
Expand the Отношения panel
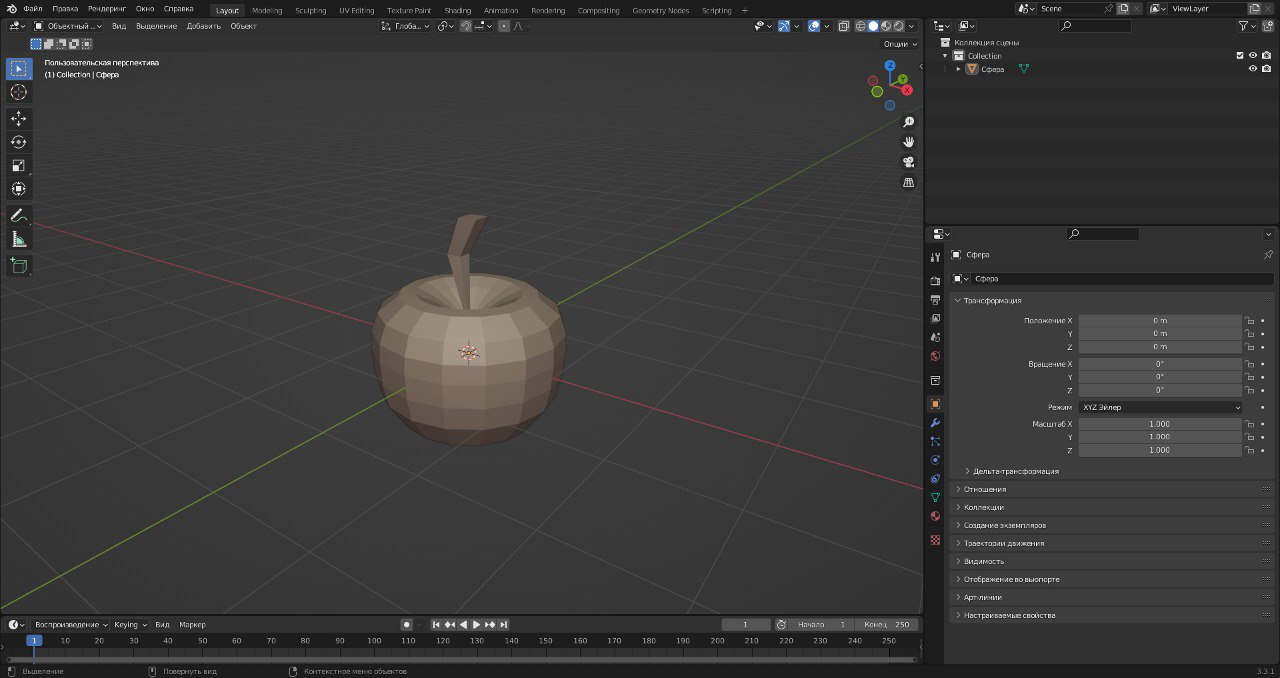click(x=985, y=490)
